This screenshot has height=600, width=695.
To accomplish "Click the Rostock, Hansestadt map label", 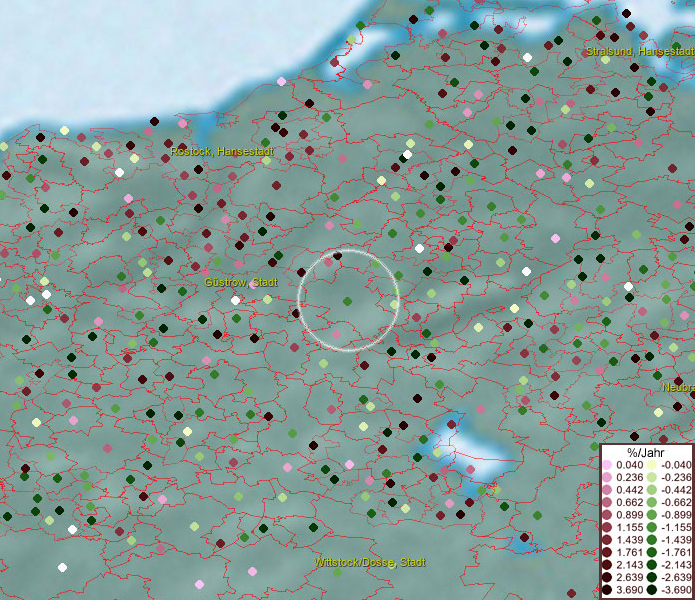I will (x=222, y=152).
